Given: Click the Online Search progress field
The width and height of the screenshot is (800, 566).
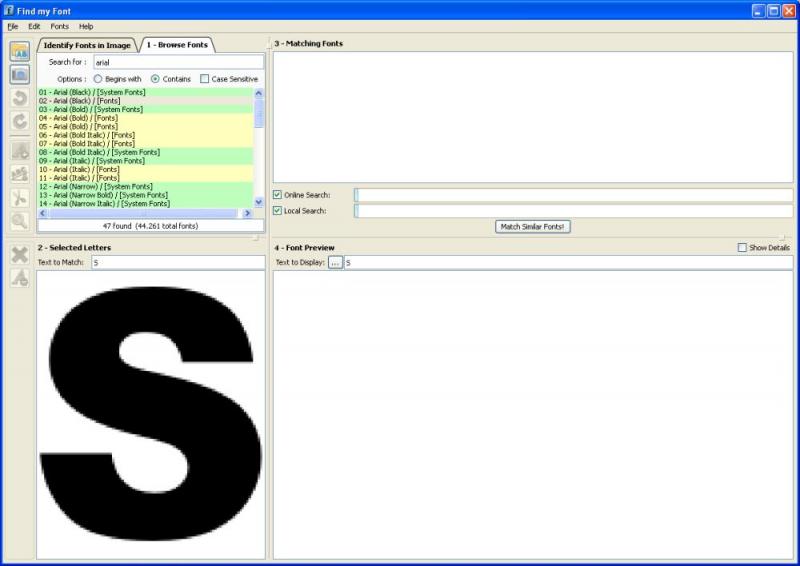Looking at the screenshot, I should tap(573, 195).
